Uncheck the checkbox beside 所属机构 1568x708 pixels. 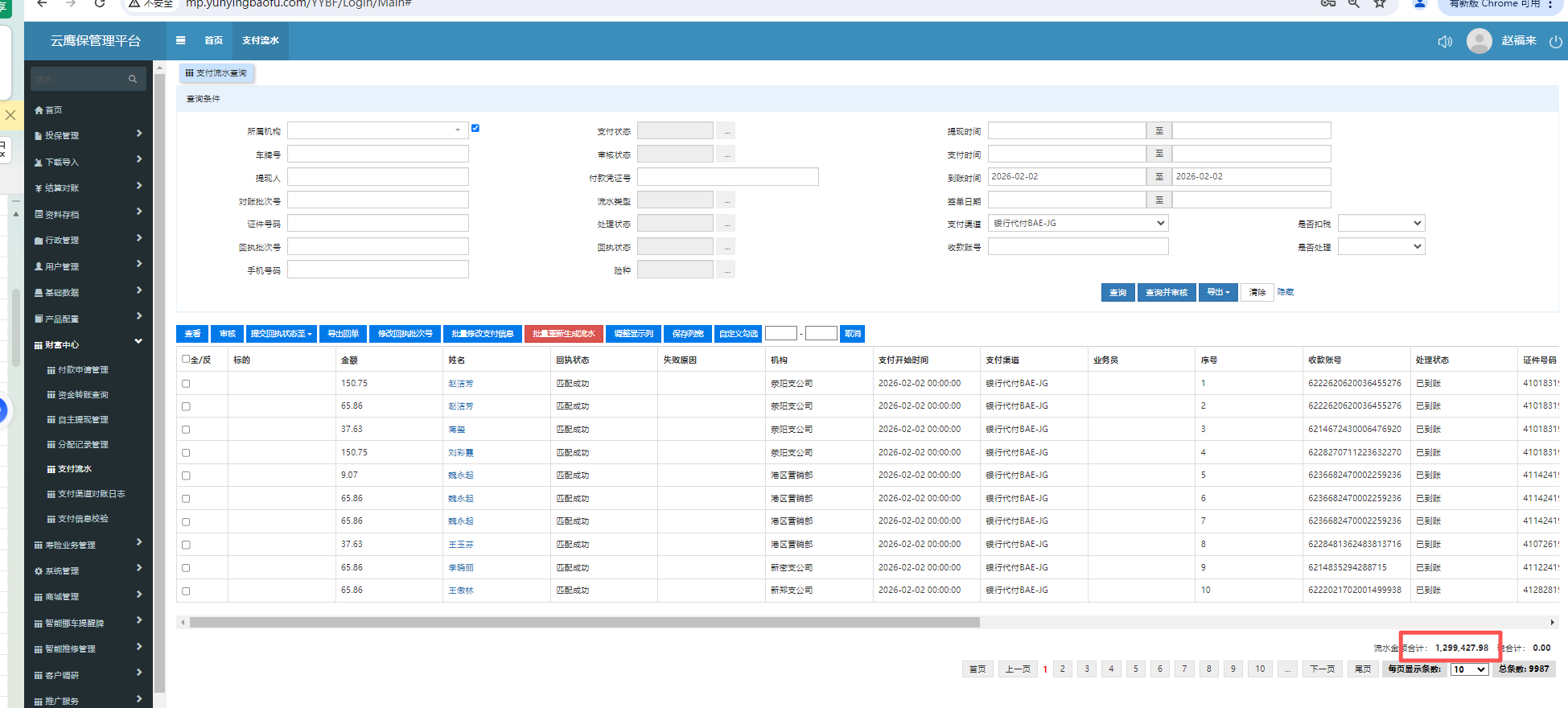(x=475, y=128)
